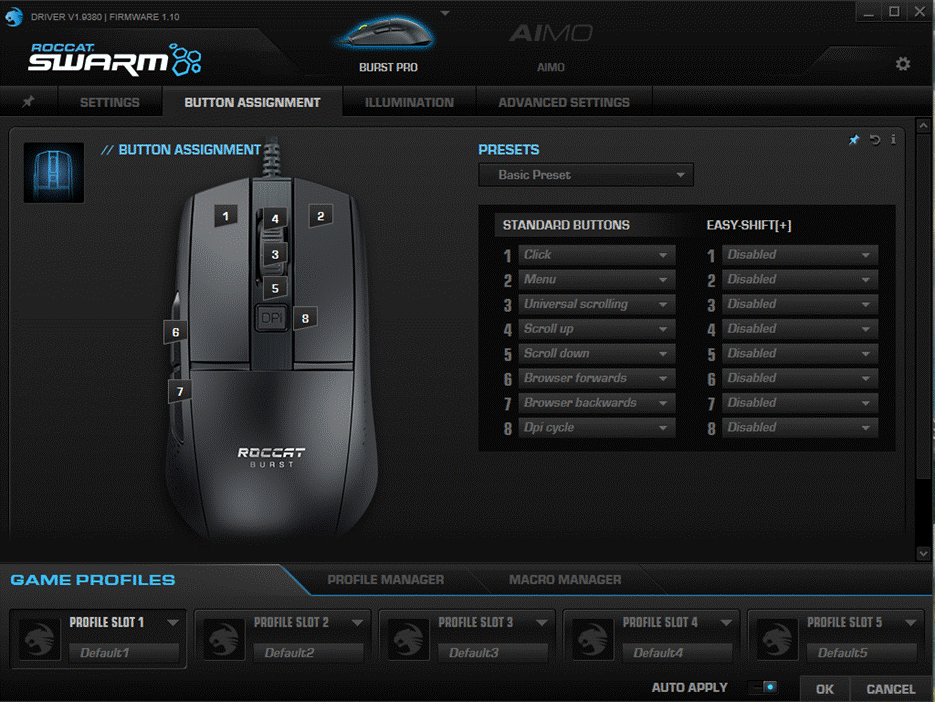This screenshot has height=702, width=935.
Task: Open the Scroll up dropdown
Action: (596, 329)
